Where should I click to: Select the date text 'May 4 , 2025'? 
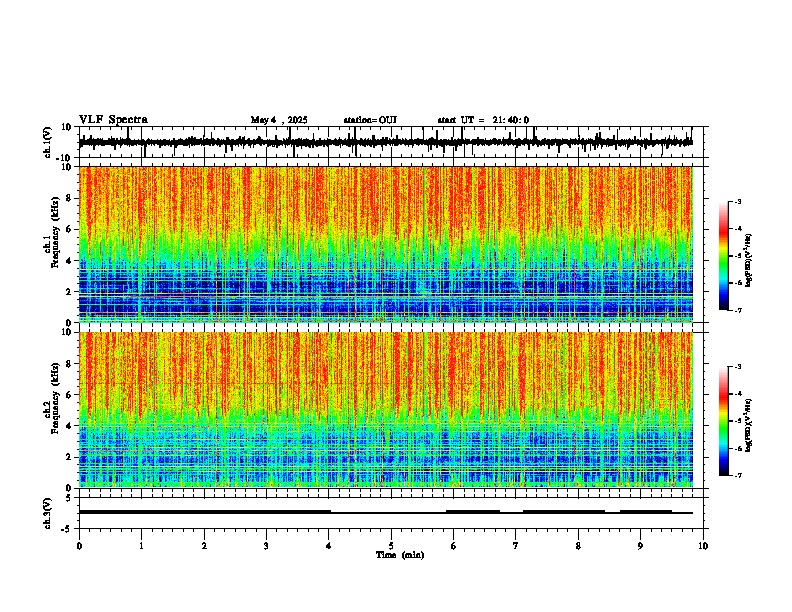point(279,120)
